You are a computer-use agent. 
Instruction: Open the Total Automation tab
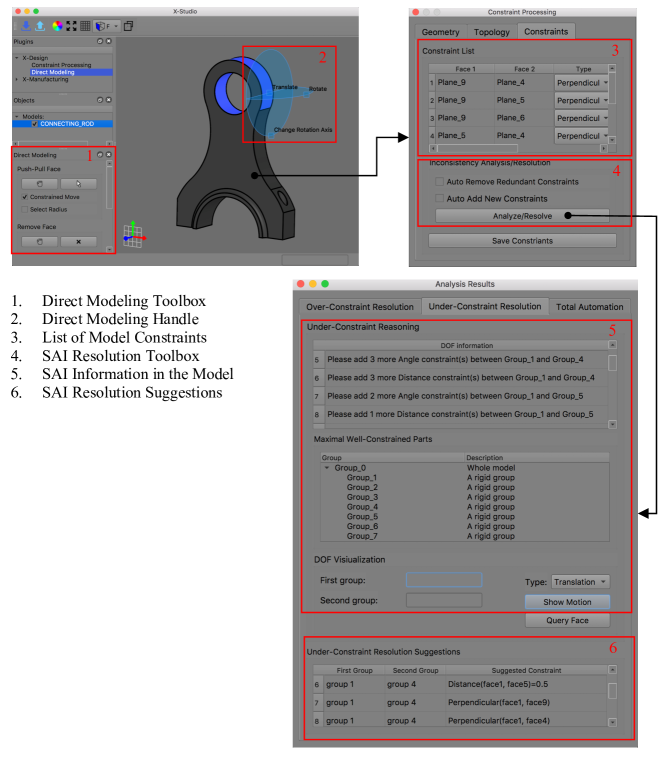pyautogui.click(x=589, y=307)
